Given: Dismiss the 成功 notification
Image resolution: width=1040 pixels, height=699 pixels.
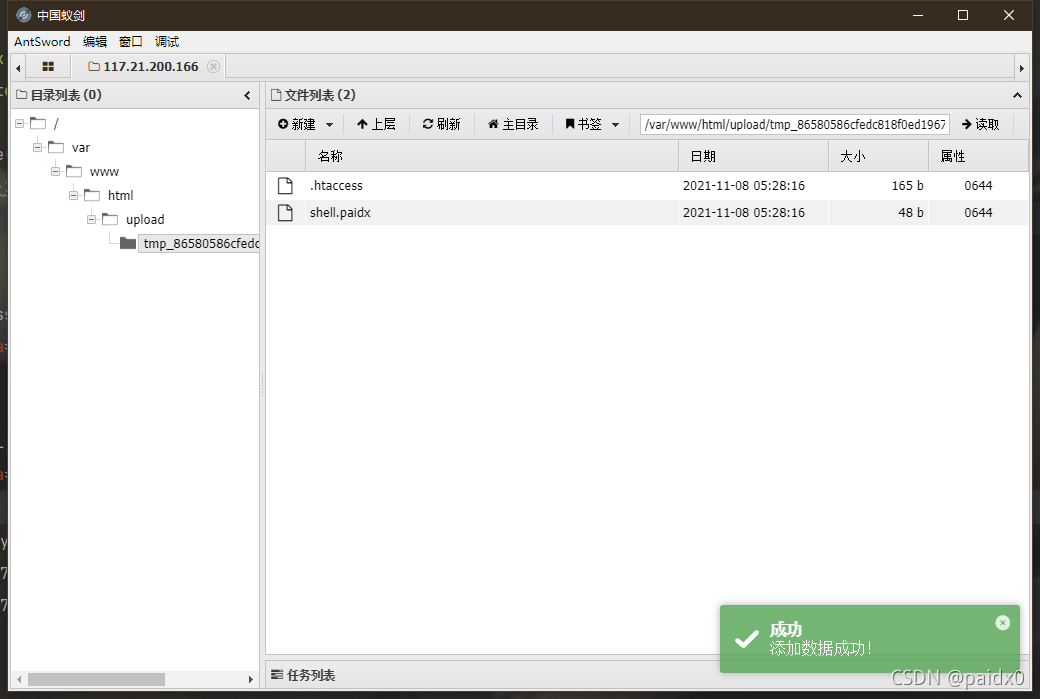Looking at the screenshot, I should pyautogui.click(x=1003, y=622).
